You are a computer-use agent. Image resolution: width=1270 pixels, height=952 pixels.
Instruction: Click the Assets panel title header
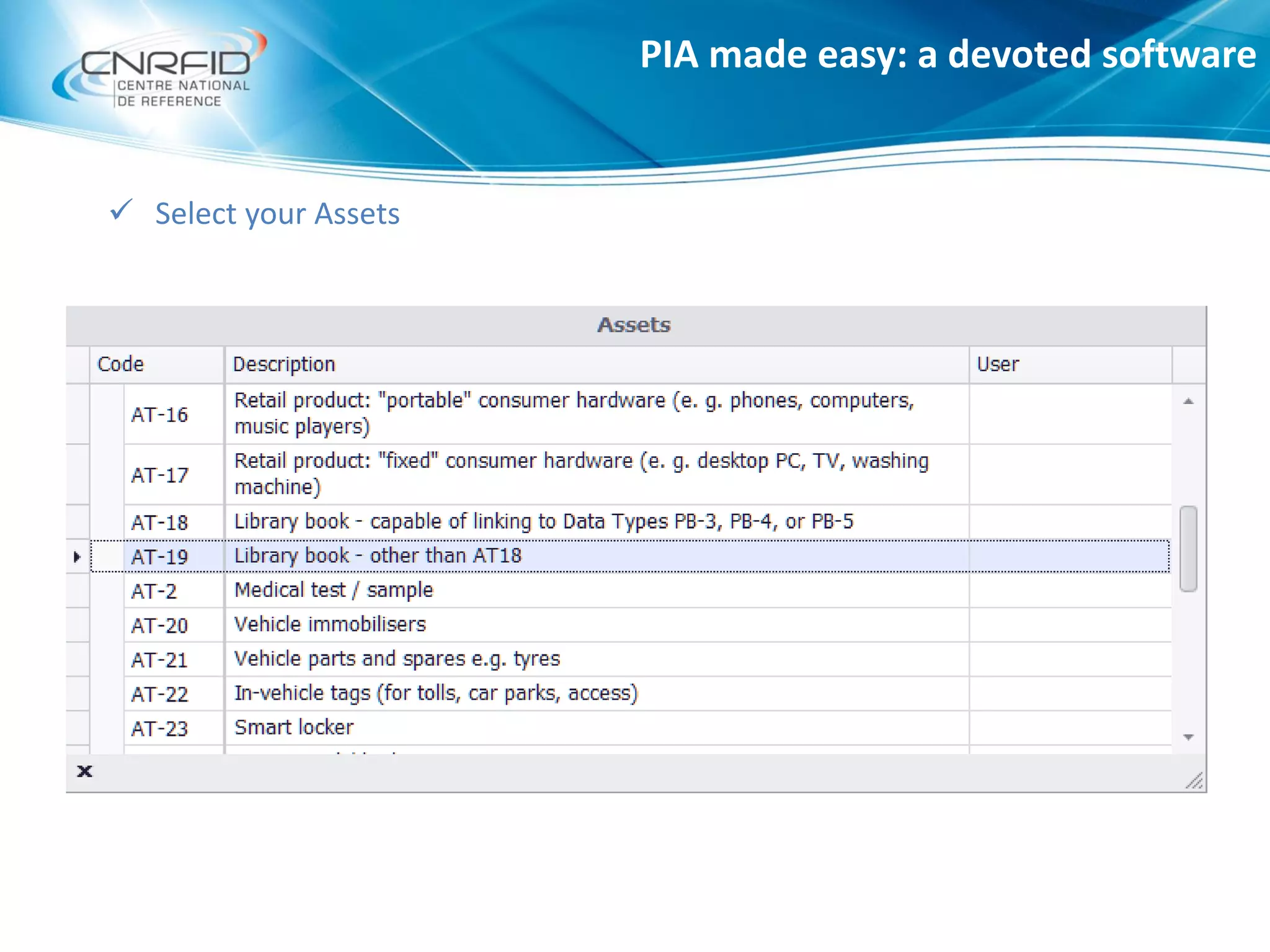(636, 325)
